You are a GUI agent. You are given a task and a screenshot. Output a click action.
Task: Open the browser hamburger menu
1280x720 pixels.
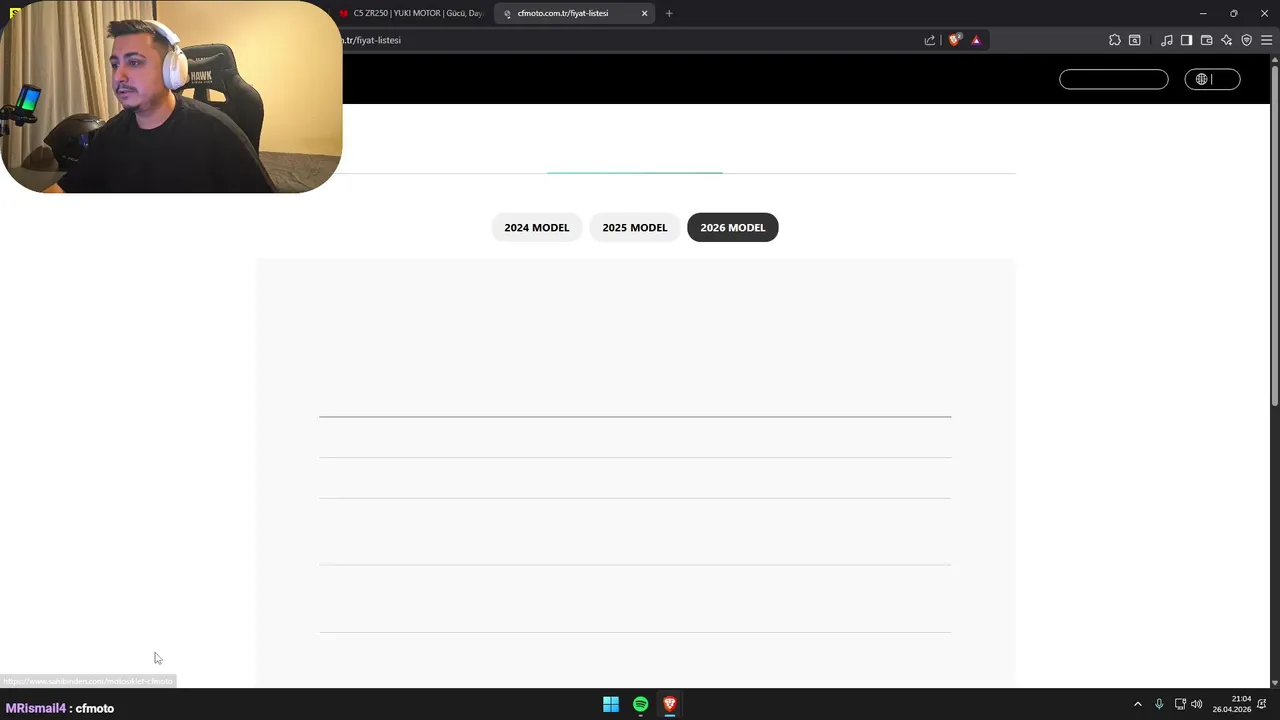pos(1266,40)
